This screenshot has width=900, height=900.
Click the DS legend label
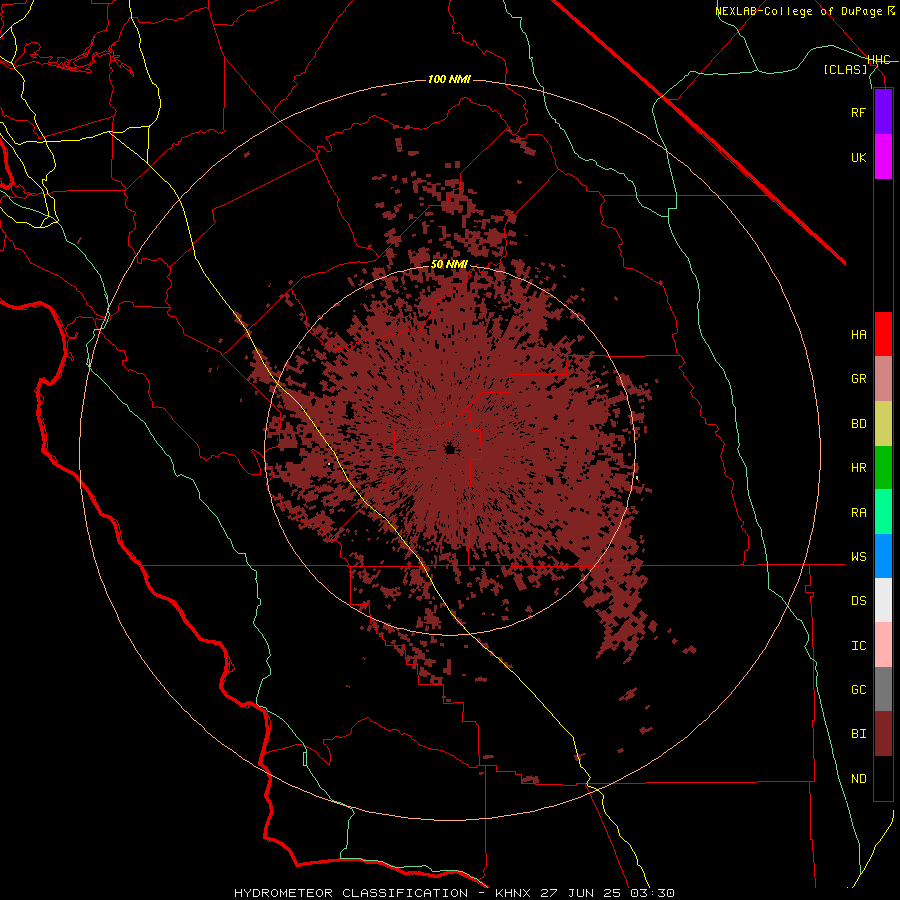pyautogui.click(x=858, y=601)
